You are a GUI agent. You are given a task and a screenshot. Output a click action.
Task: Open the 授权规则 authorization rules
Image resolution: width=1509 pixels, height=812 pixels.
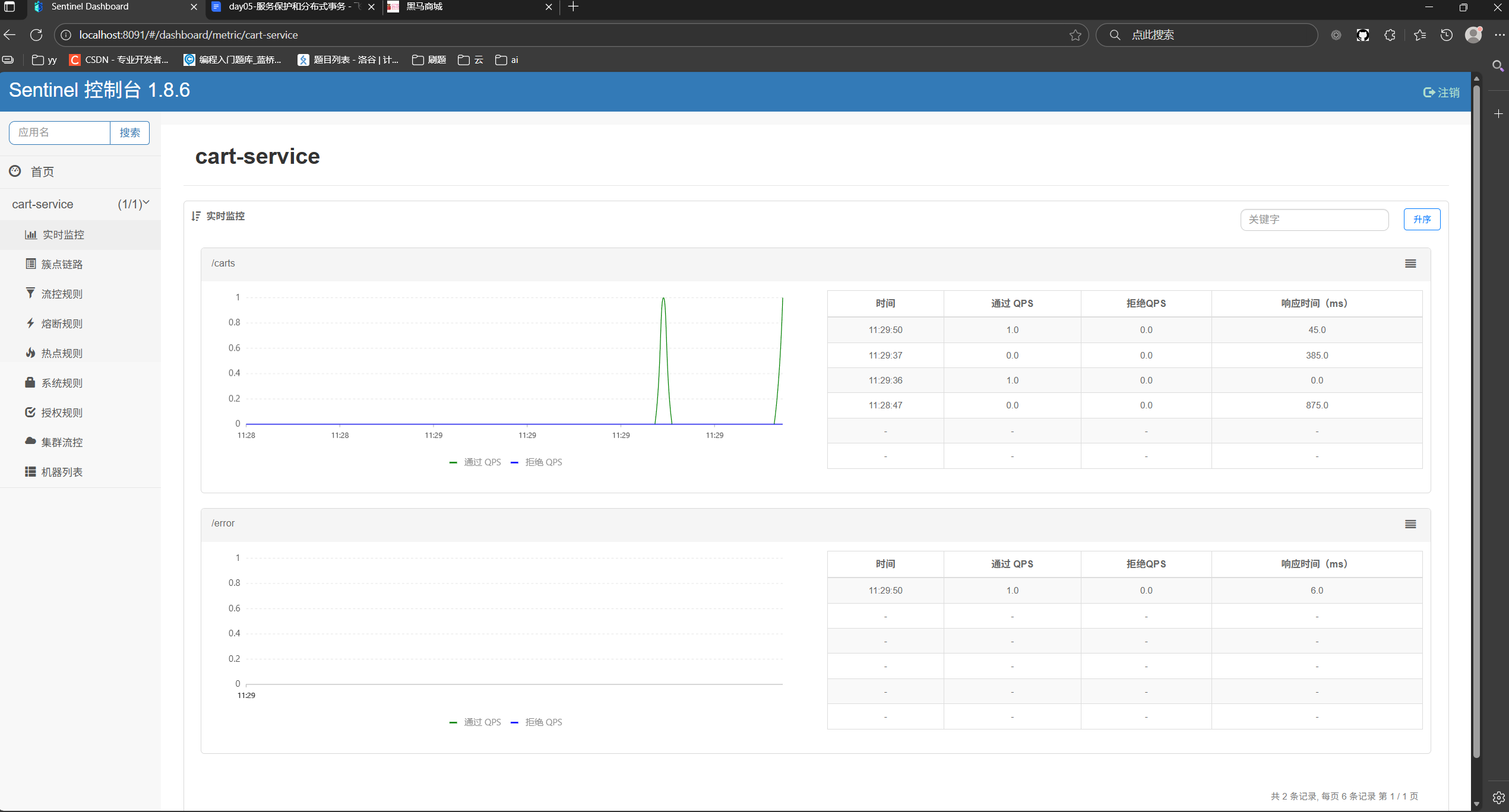coord(62,412)
